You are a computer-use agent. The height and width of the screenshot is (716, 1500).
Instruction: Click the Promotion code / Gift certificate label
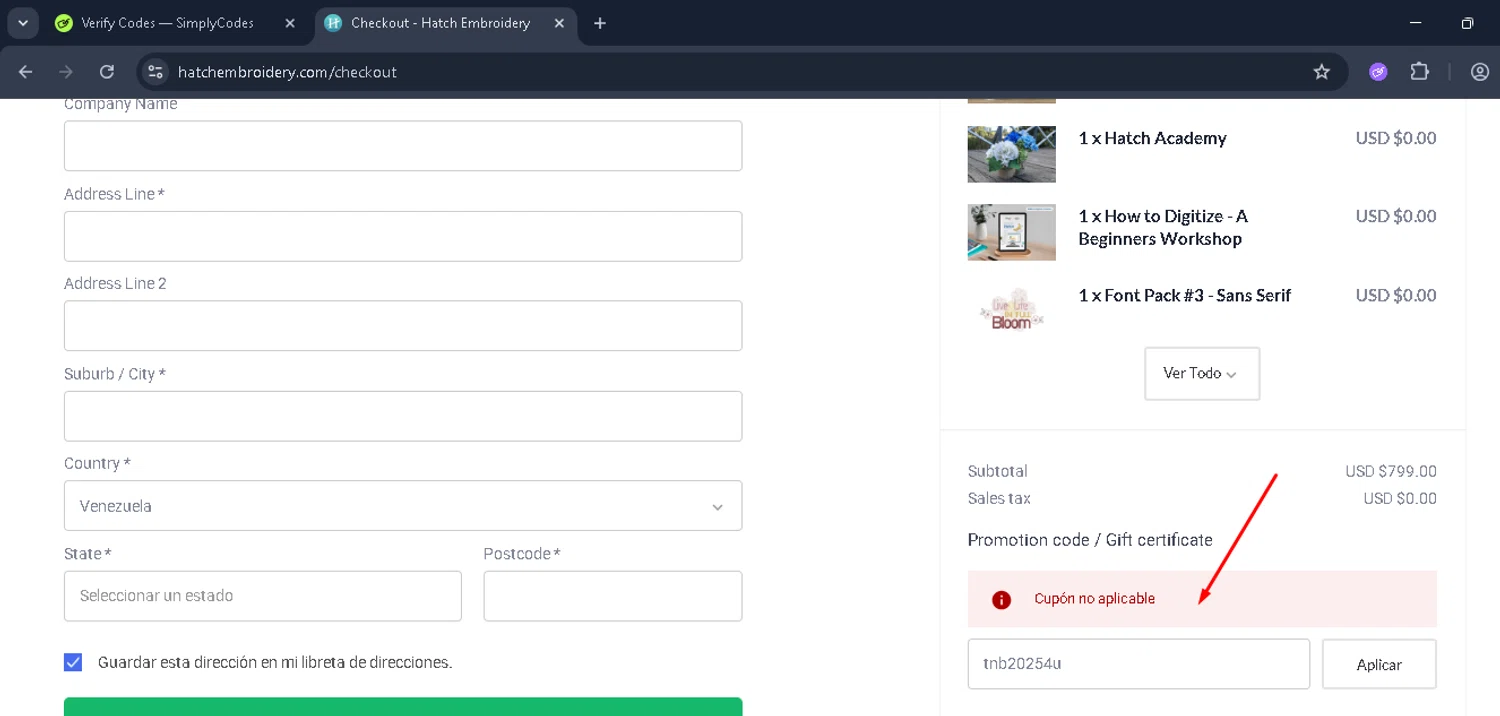coord(1090,540)
